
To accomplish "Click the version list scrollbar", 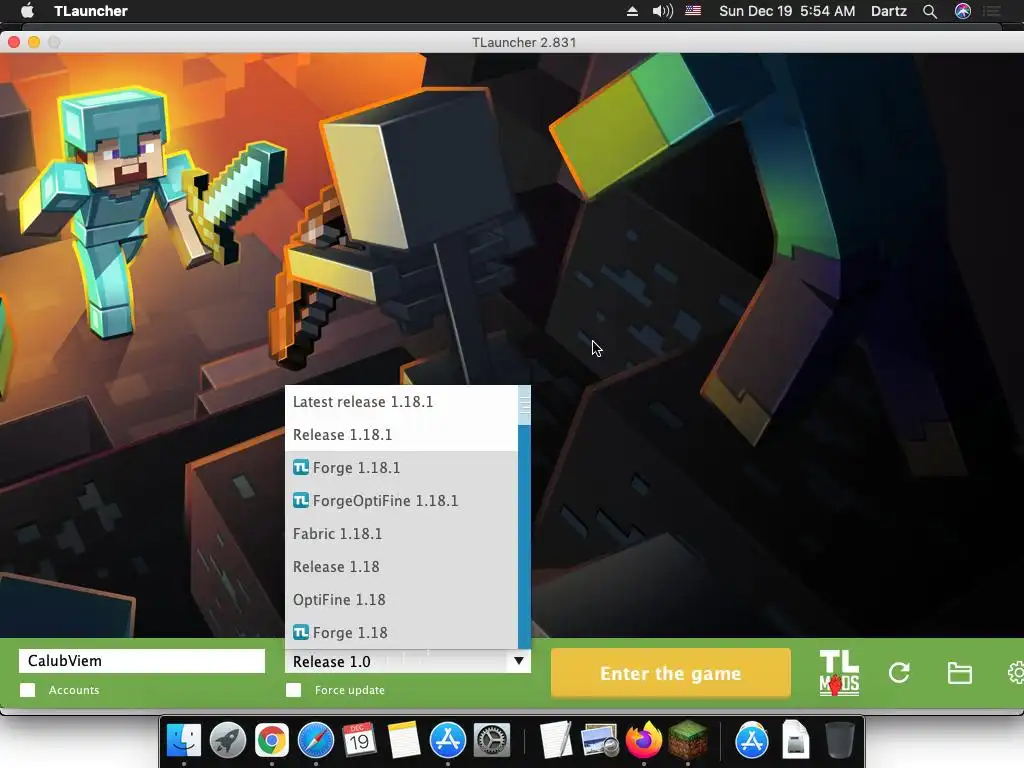I will tap(524, 517).
